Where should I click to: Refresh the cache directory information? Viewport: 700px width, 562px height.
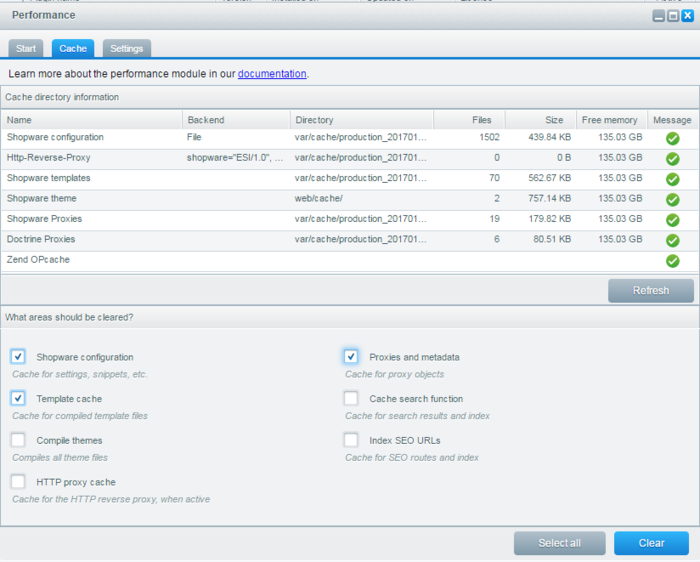[x=650, y=291]
